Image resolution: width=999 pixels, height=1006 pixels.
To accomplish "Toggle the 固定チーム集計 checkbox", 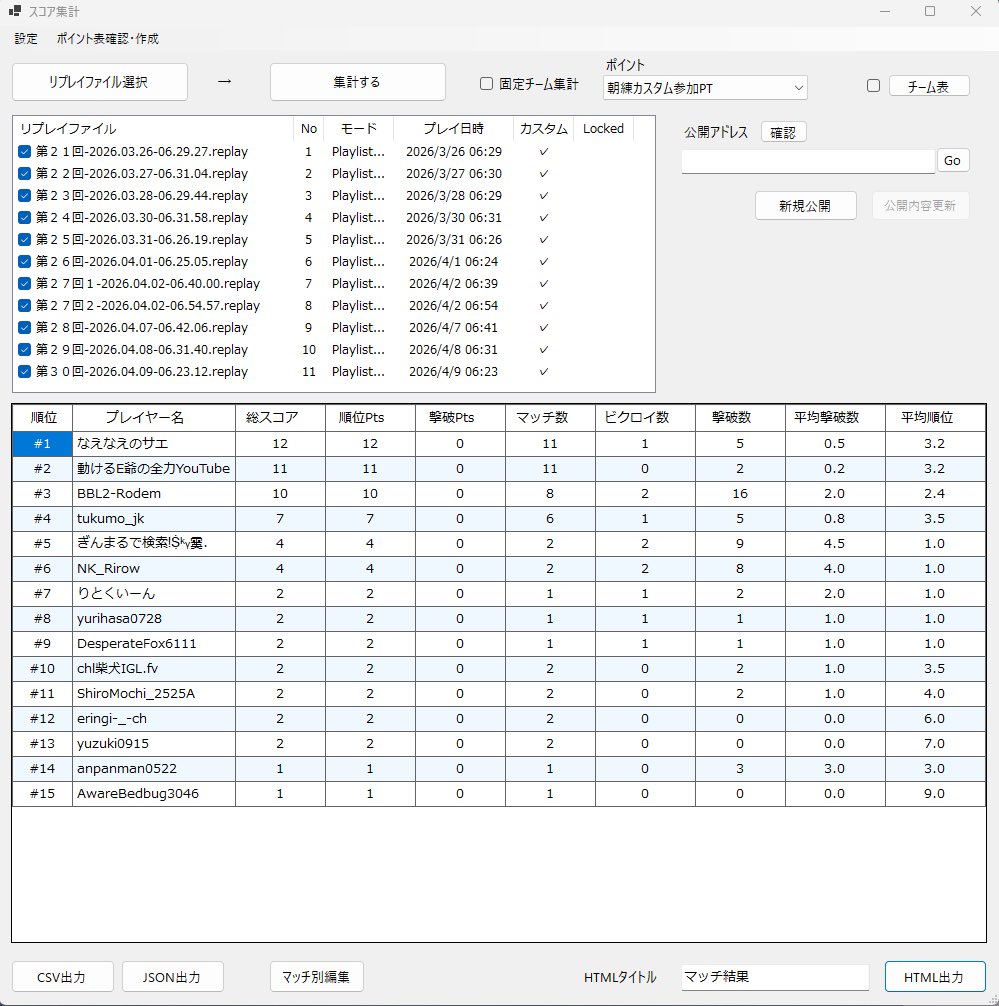I will pos(486,83).
